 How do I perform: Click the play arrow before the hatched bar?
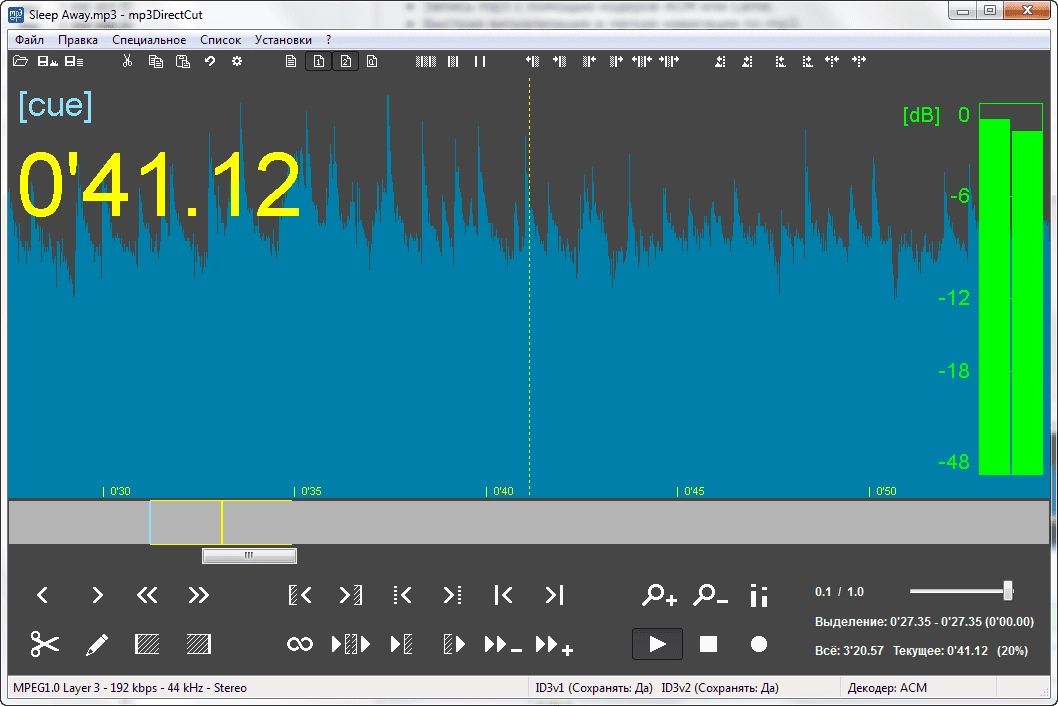[x=402, y=645]
